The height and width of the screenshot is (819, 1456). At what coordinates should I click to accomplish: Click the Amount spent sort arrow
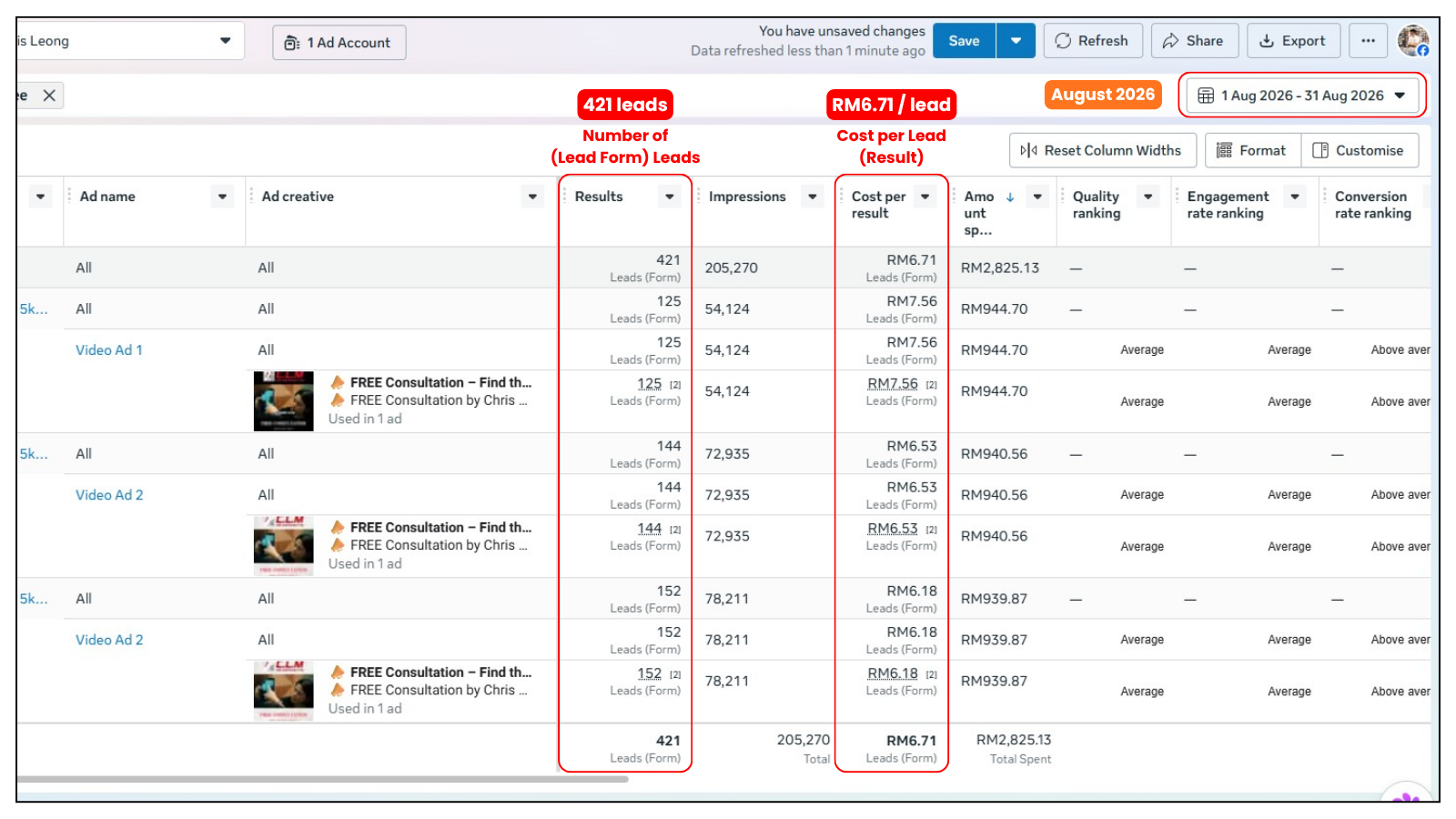[1010, 197]
